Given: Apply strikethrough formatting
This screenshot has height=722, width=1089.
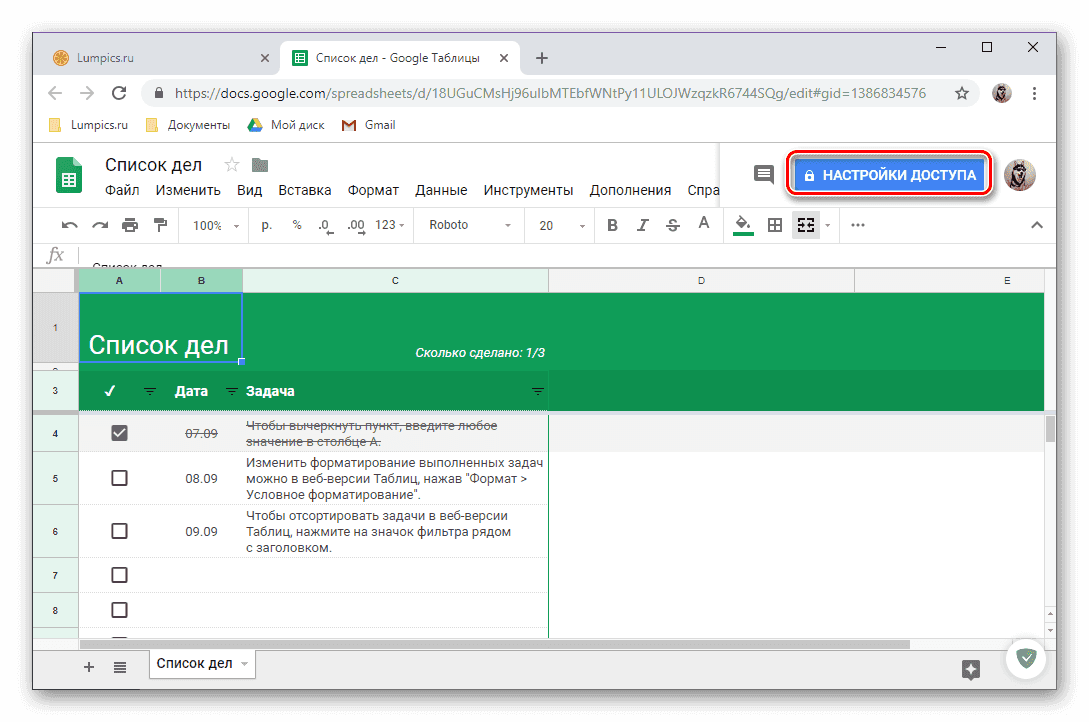Looking at the screenshot, I should click(672, 225).
